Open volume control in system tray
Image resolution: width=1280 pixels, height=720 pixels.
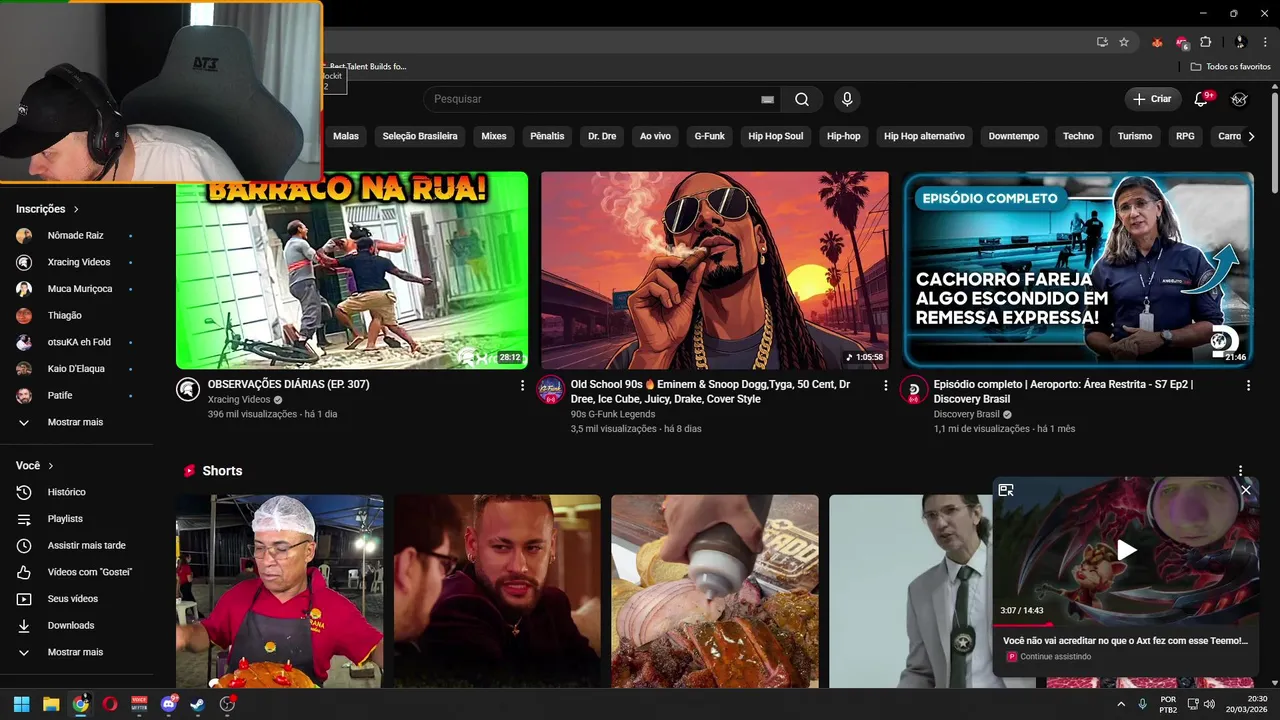coord(1210,704)
